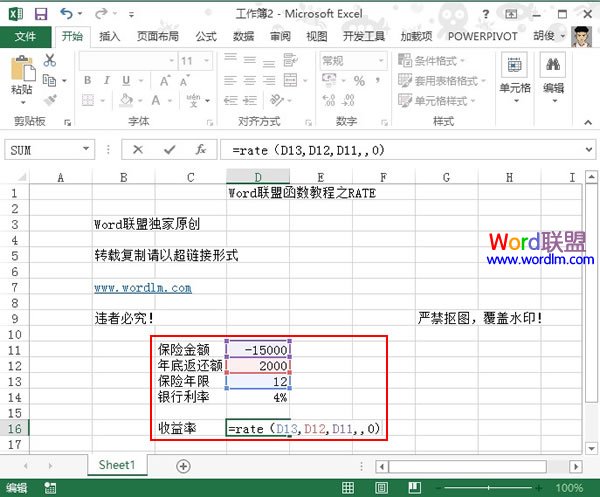600x497 pixels.
Task: Switch to the 插入 Insert tab
Action: coord(109,36)
